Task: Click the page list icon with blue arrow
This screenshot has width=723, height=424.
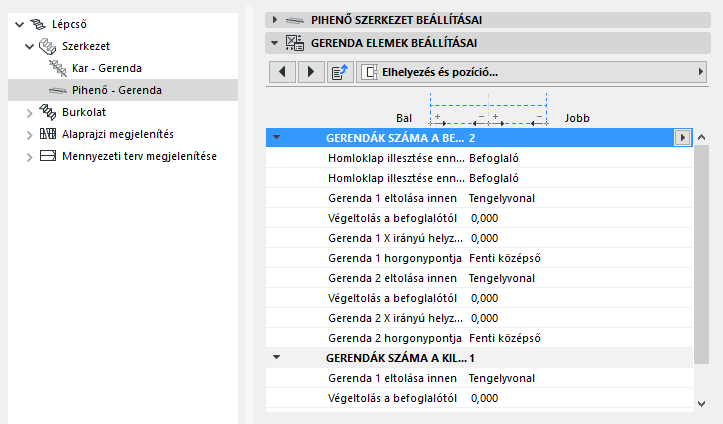Action: pyautogui.click(x=340, y=72)
